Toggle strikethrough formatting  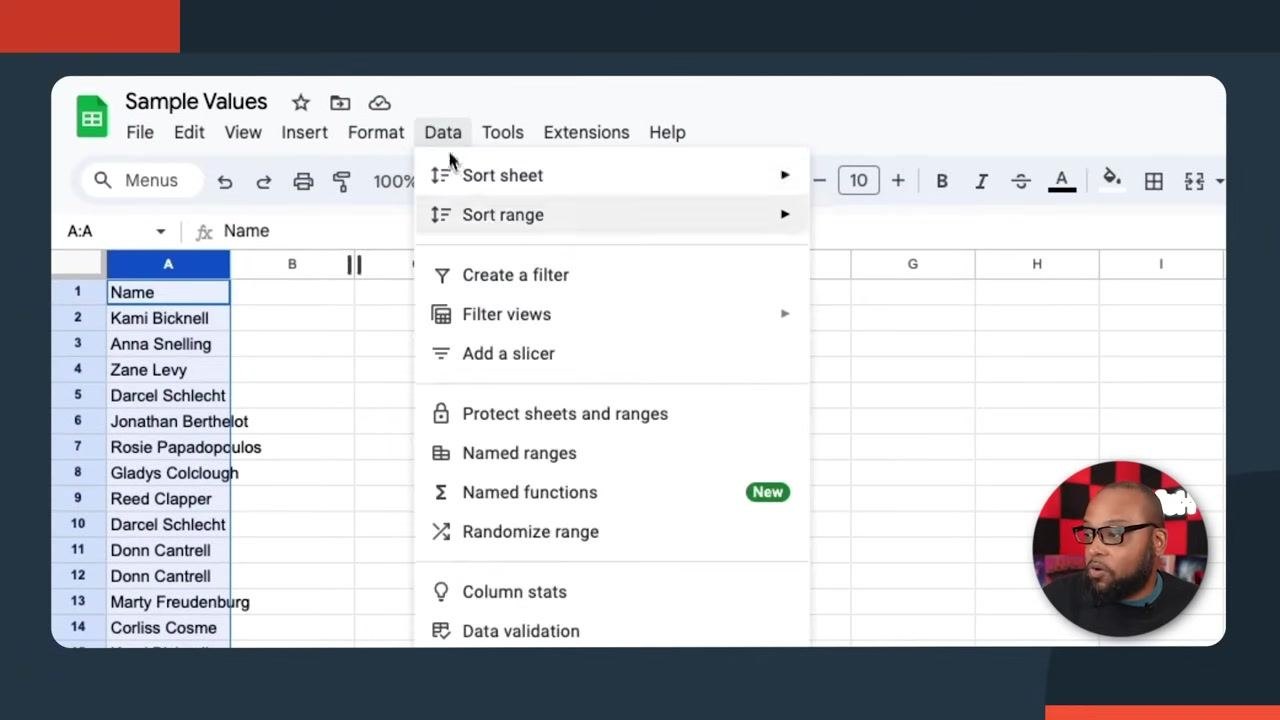tap(1021, 181)
